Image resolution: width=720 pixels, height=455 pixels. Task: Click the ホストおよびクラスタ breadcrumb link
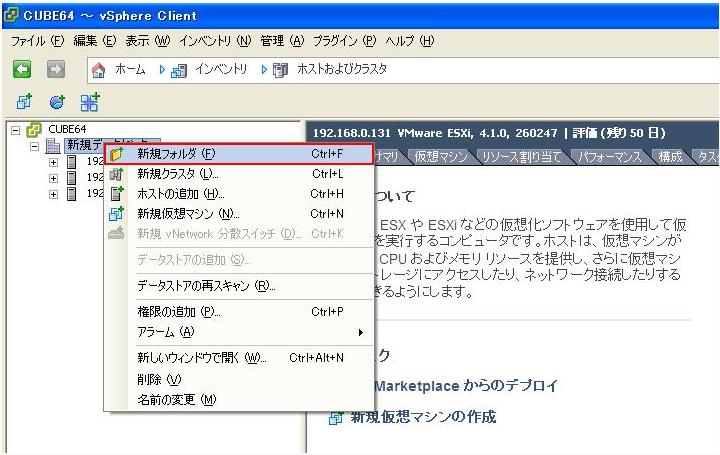[342, 69]
